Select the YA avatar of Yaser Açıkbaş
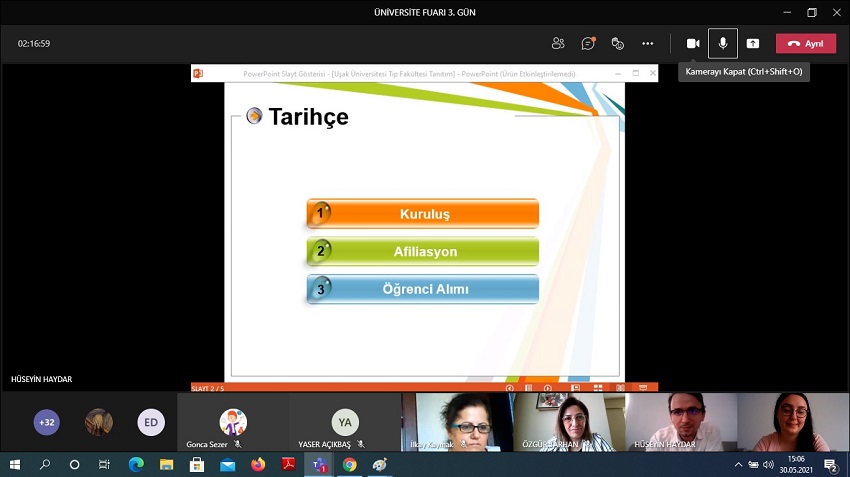850x477 pixels. coord(345,422)
